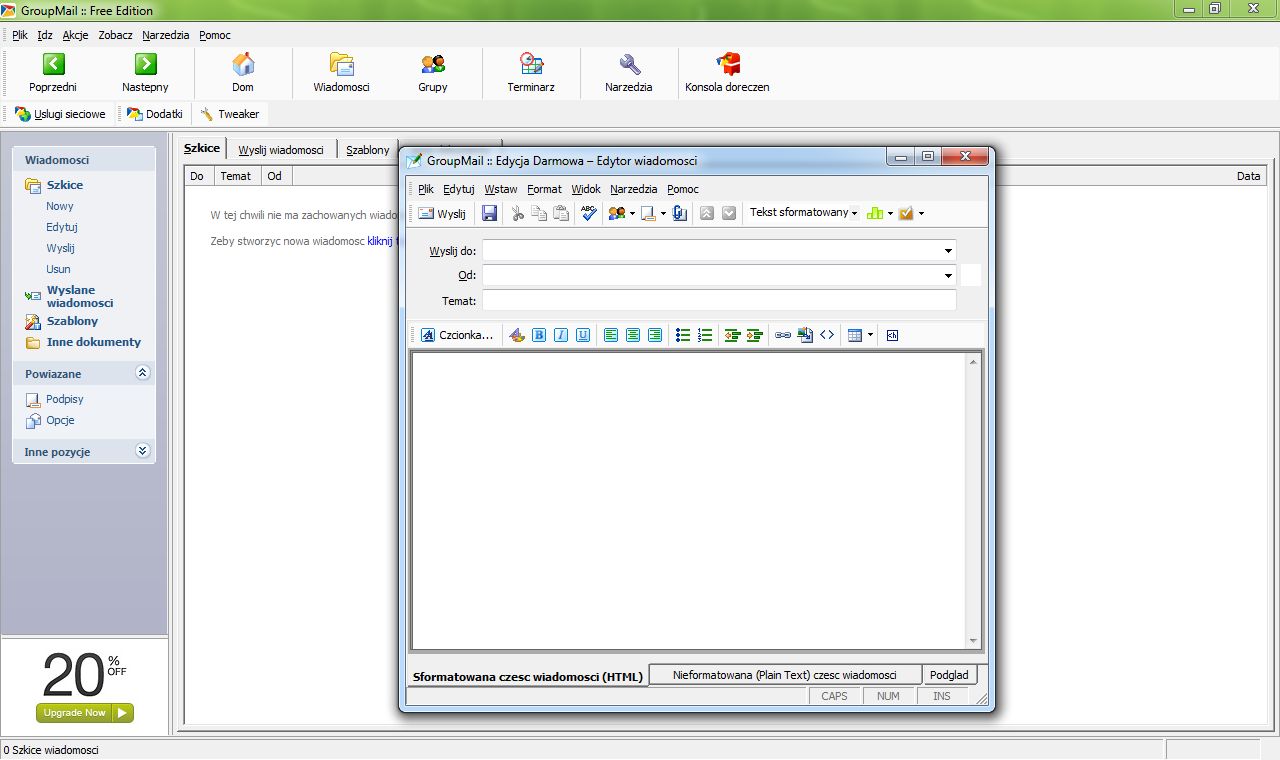Screen dimensions: 1280x760
Task: Insert a hyperlink with the chain icon
Action: [783, 335]
